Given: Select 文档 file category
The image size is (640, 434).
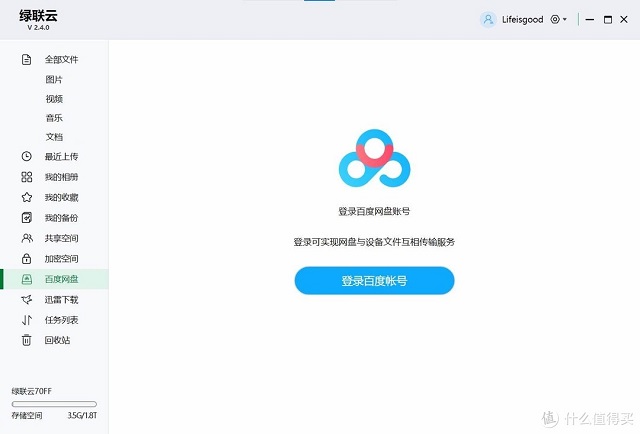Looking at the screenshot, I should 54,137.
